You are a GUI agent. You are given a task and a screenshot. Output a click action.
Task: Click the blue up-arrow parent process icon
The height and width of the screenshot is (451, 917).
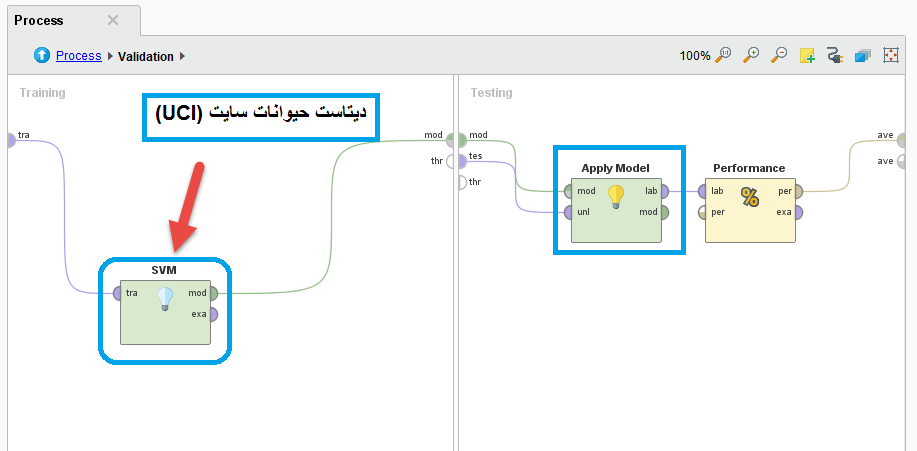(42, 56)
